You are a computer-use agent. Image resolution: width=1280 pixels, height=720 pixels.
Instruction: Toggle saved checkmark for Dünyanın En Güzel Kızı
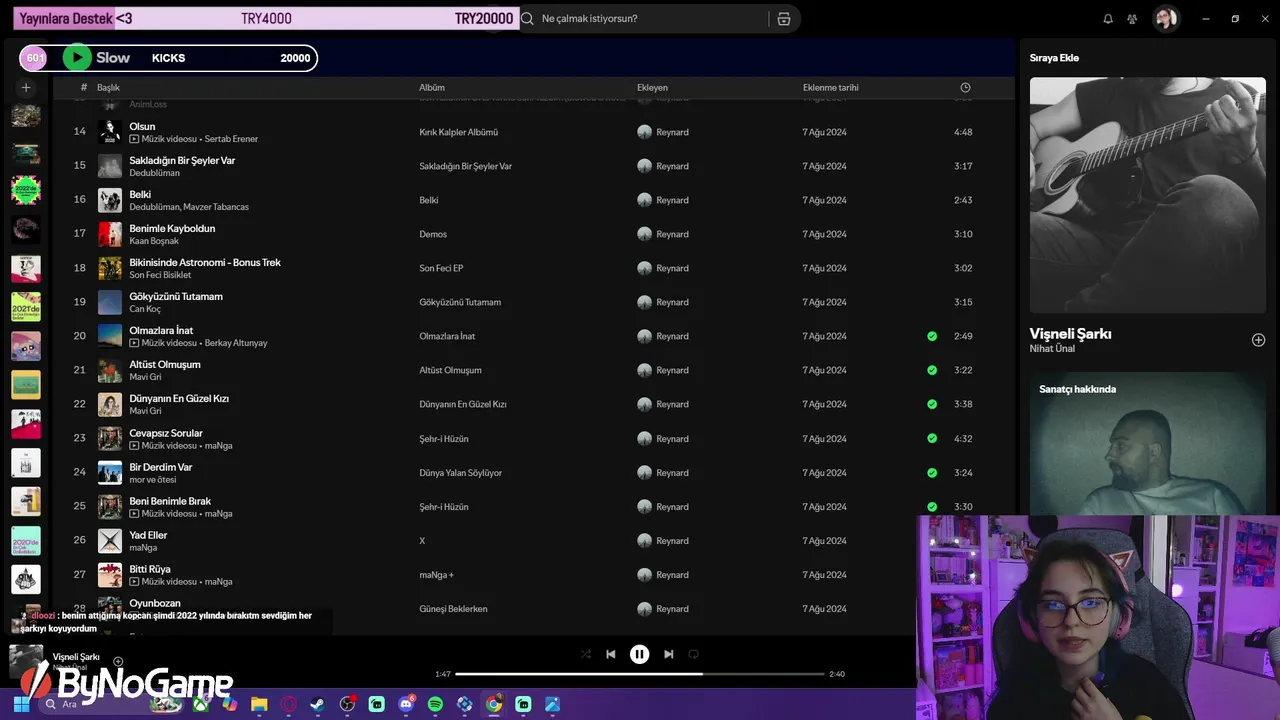pyautogui.click(x=932, y=404)
